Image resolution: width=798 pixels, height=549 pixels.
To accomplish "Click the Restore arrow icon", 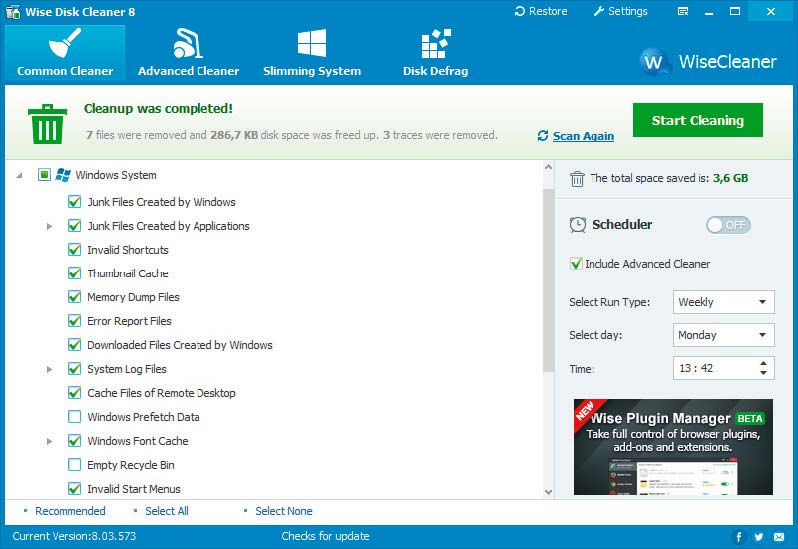I will [520, 11].
